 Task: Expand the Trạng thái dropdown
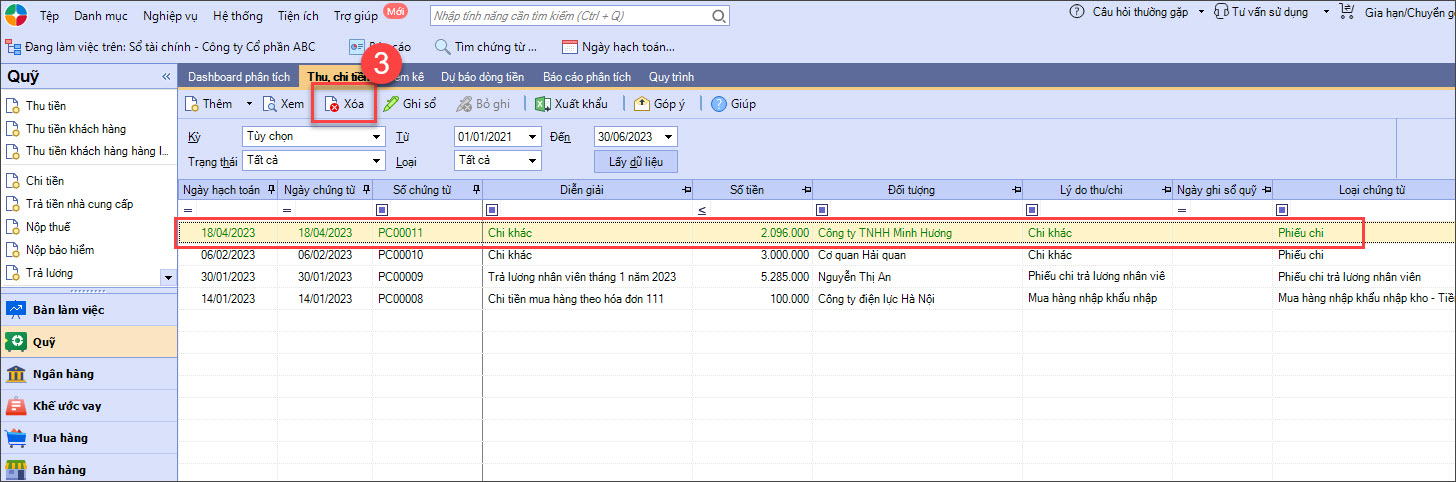[376, 160]
